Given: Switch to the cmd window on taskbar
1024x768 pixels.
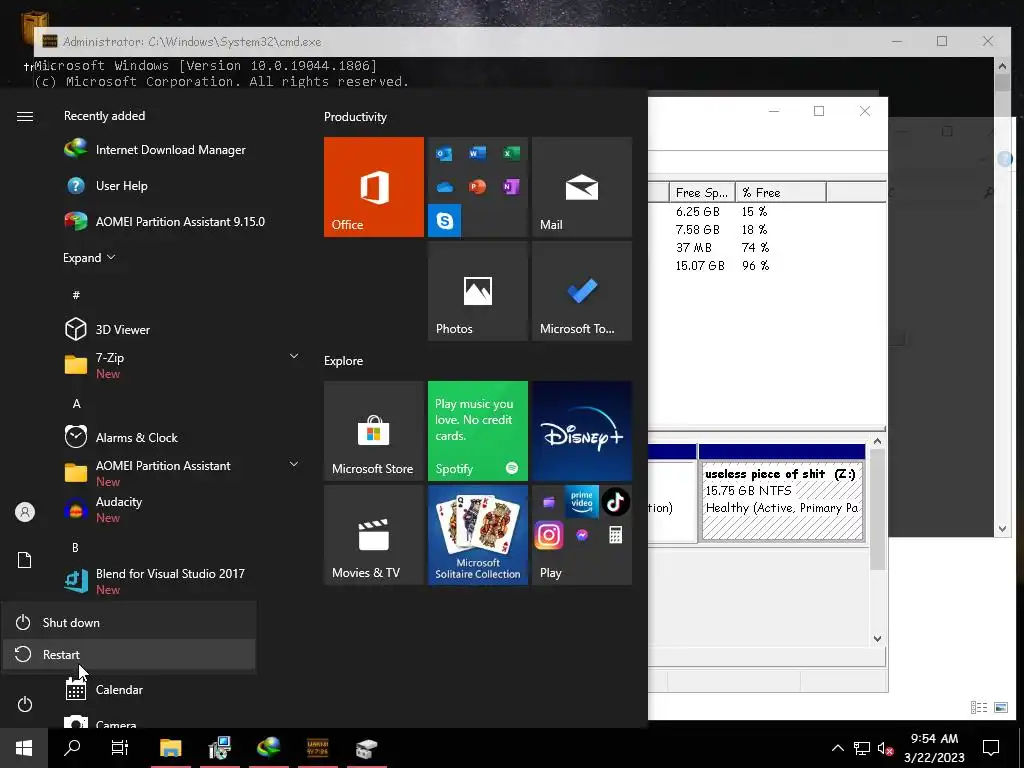Looking at the screenshot, I should point(317,748).
